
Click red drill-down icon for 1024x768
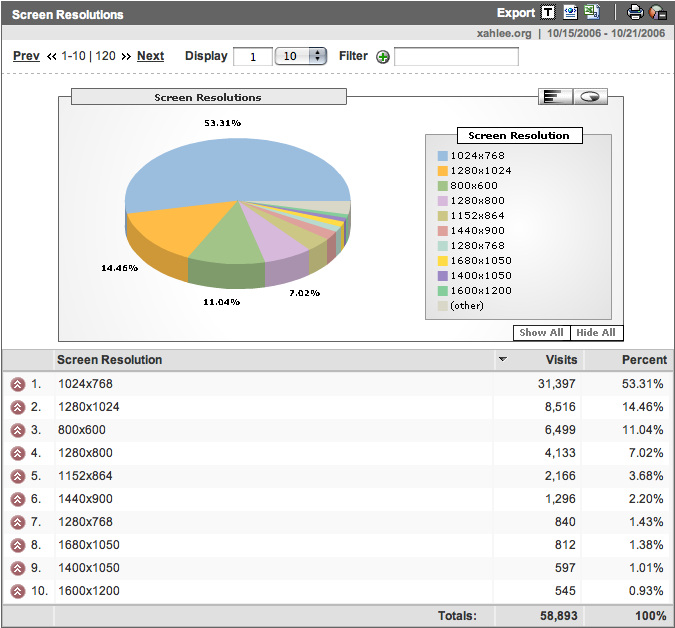[17, 384]
